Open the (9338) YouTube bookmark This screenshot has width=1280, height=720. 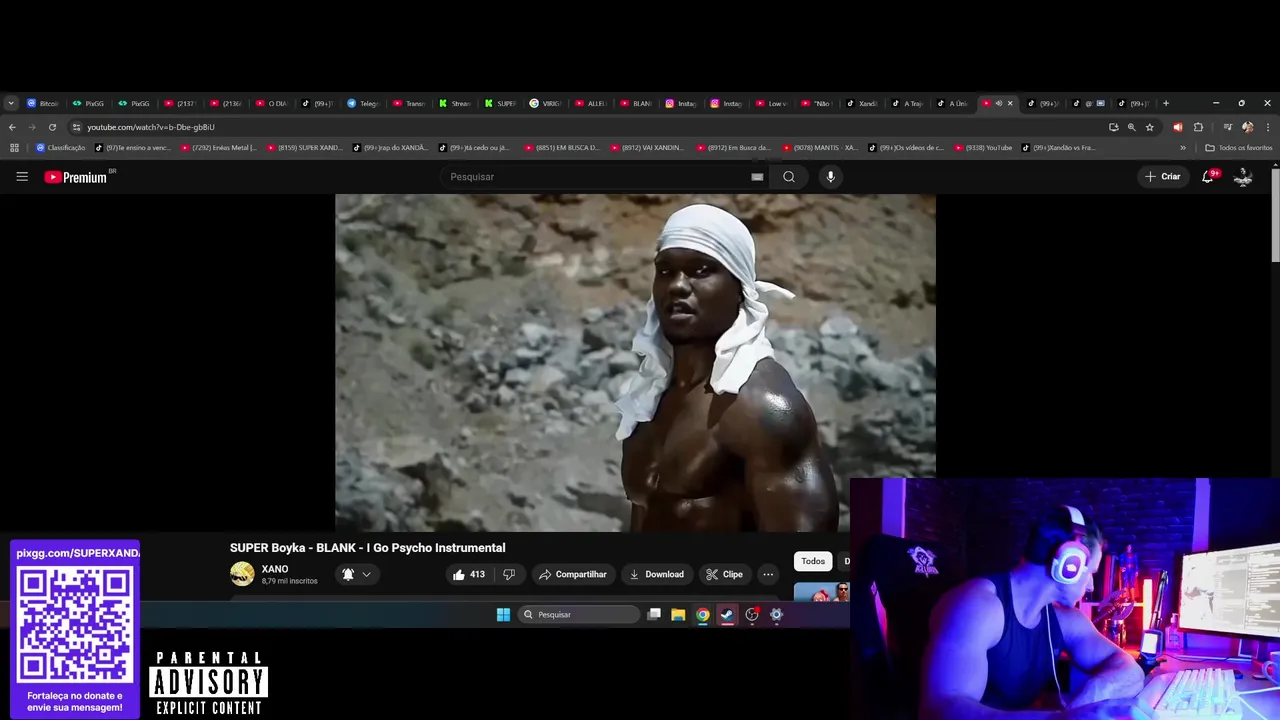click(983, 148)
